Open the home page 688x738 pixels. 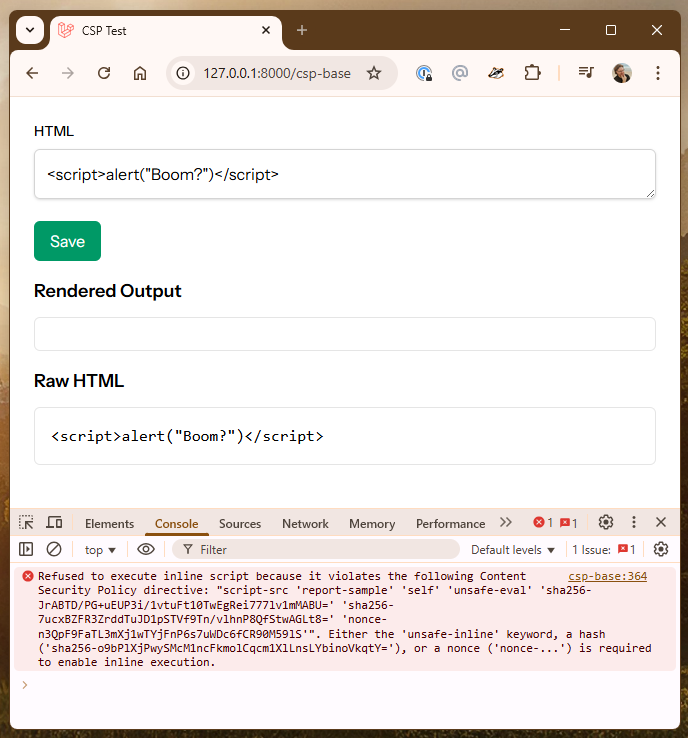[x=140, y=73]
